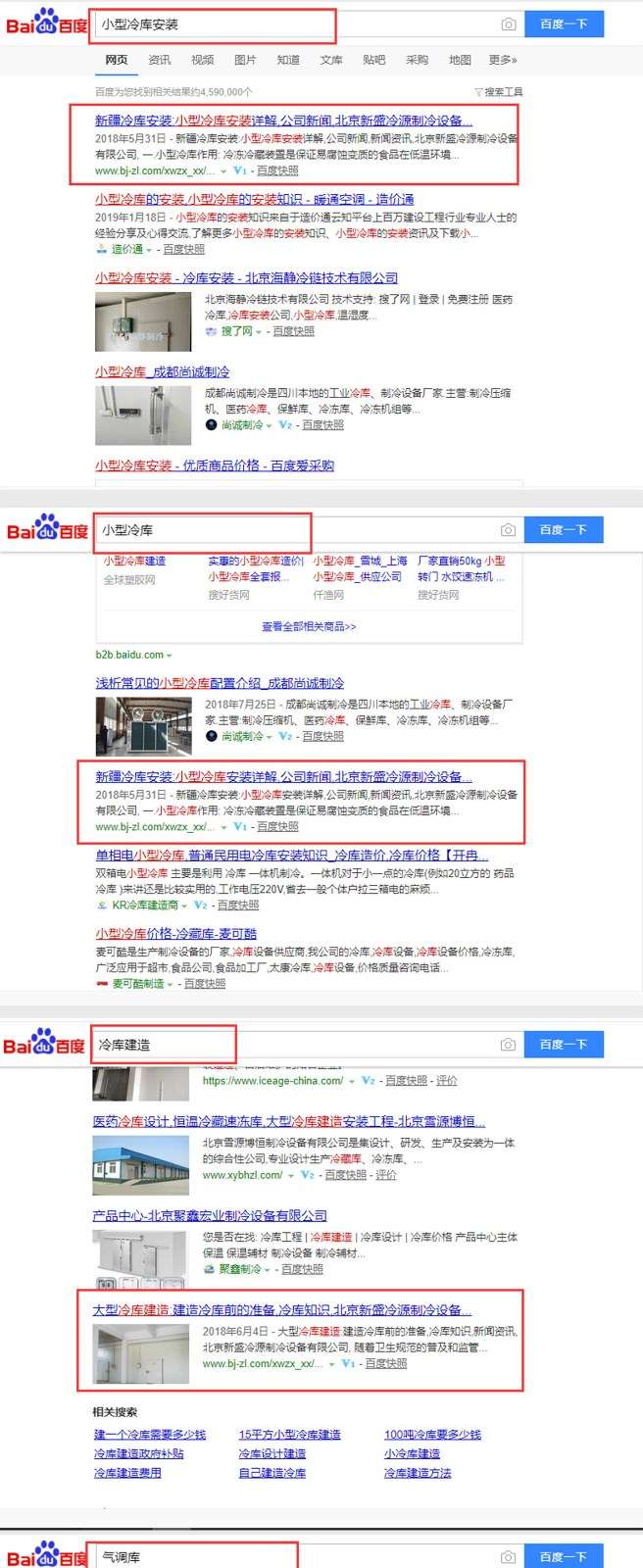Open result 小型冷库安装 - 冷库安装 - 北京海静冷链技术有限公司
This screenshot has height=1568, width=643.
[247, 278]
